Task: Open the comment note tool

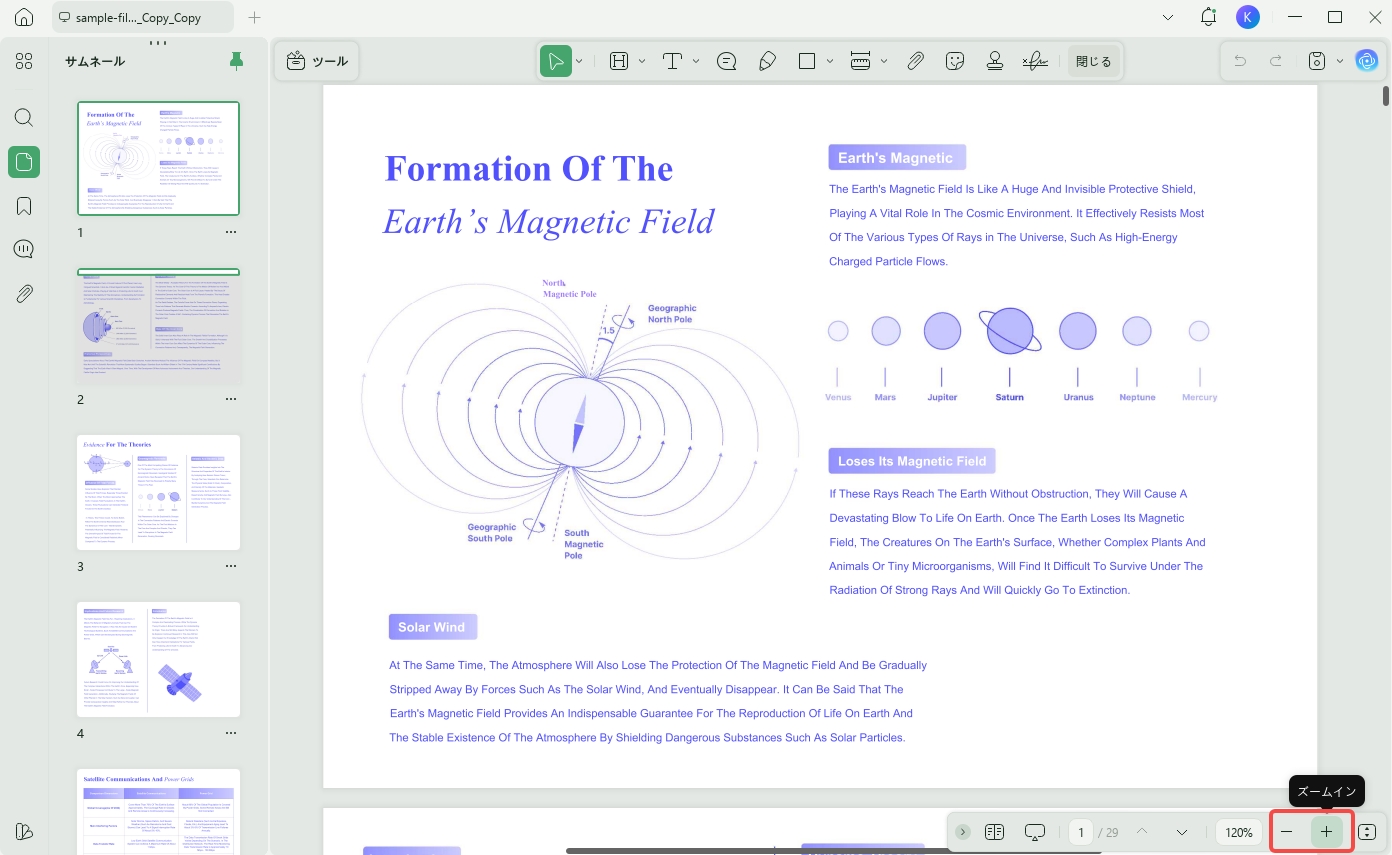Action: coord(727,61)
